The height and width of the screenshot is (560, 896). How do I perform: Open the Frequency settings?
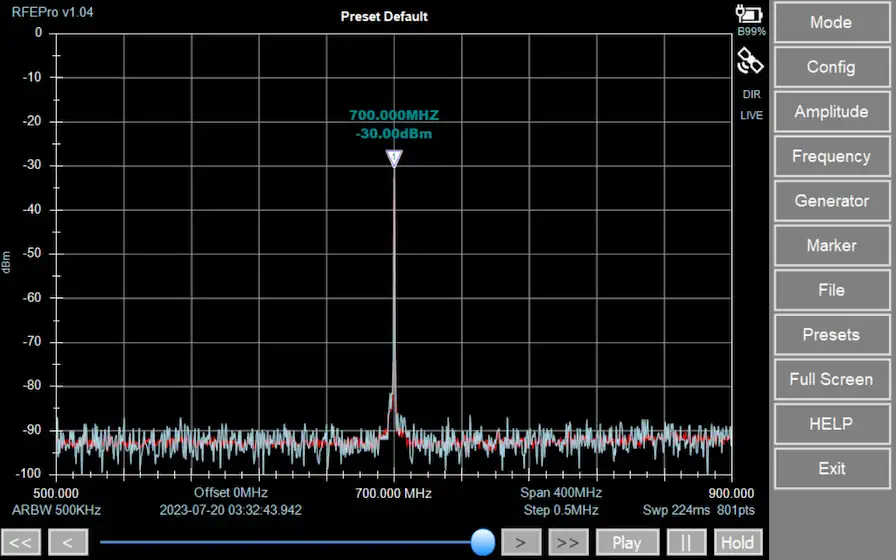[x=831, y=156]
